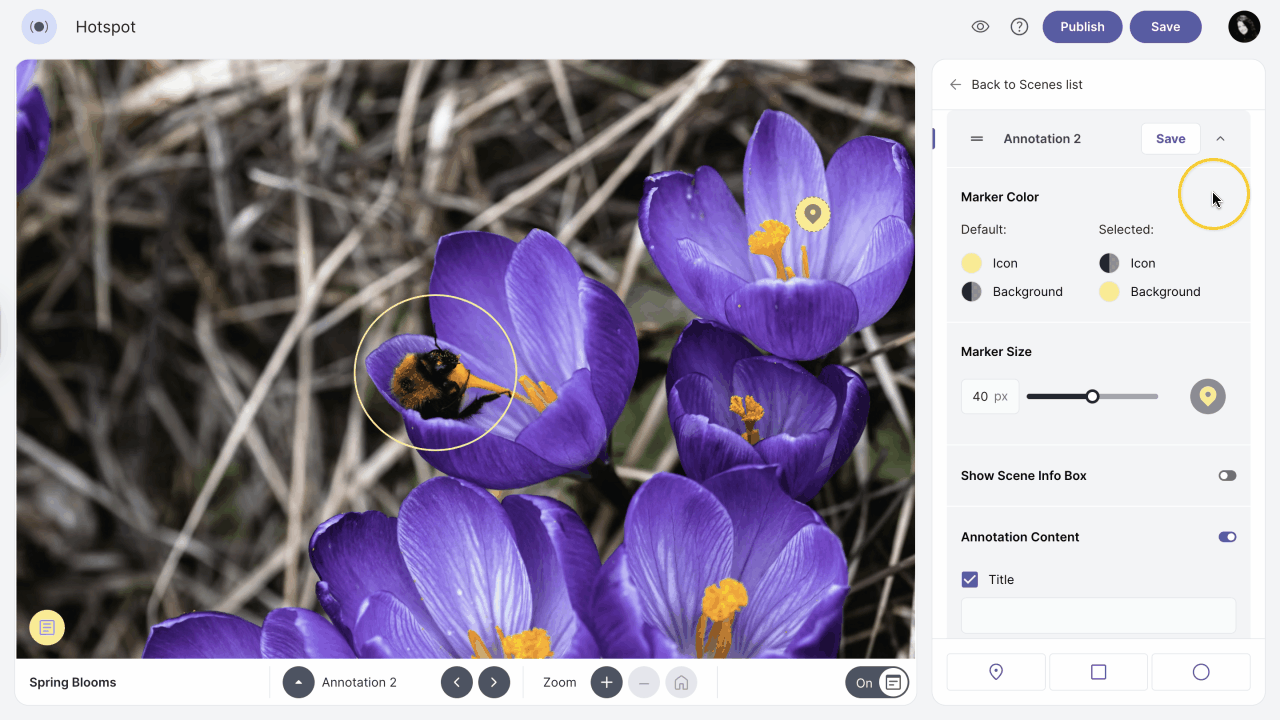Enable the Show Scene Info Box toggle
The width and height of the screenshot is (1280, 720).
click(1227, 476)
